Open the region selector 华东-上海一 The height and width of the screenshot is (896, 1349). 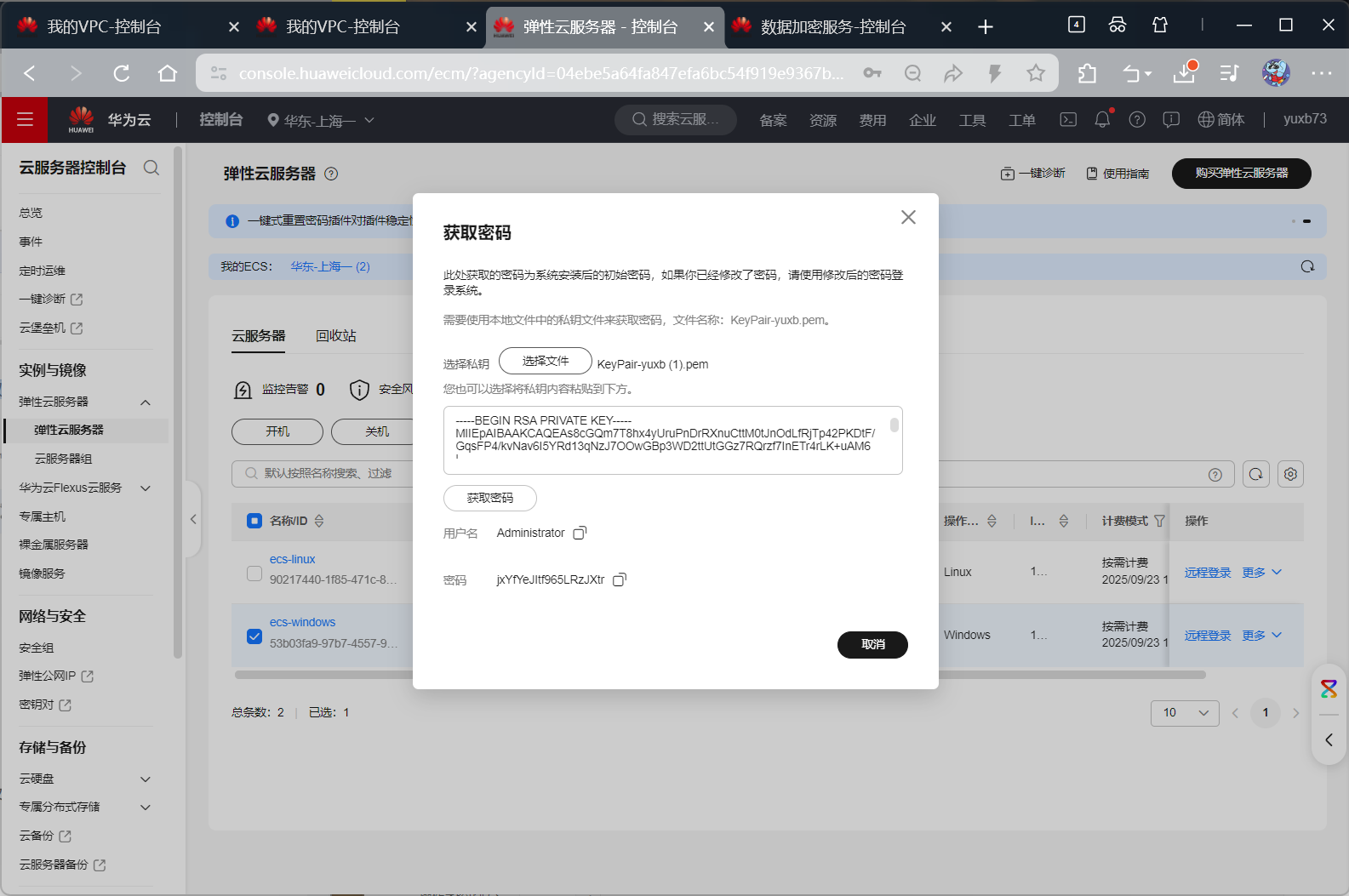point(321,121)
